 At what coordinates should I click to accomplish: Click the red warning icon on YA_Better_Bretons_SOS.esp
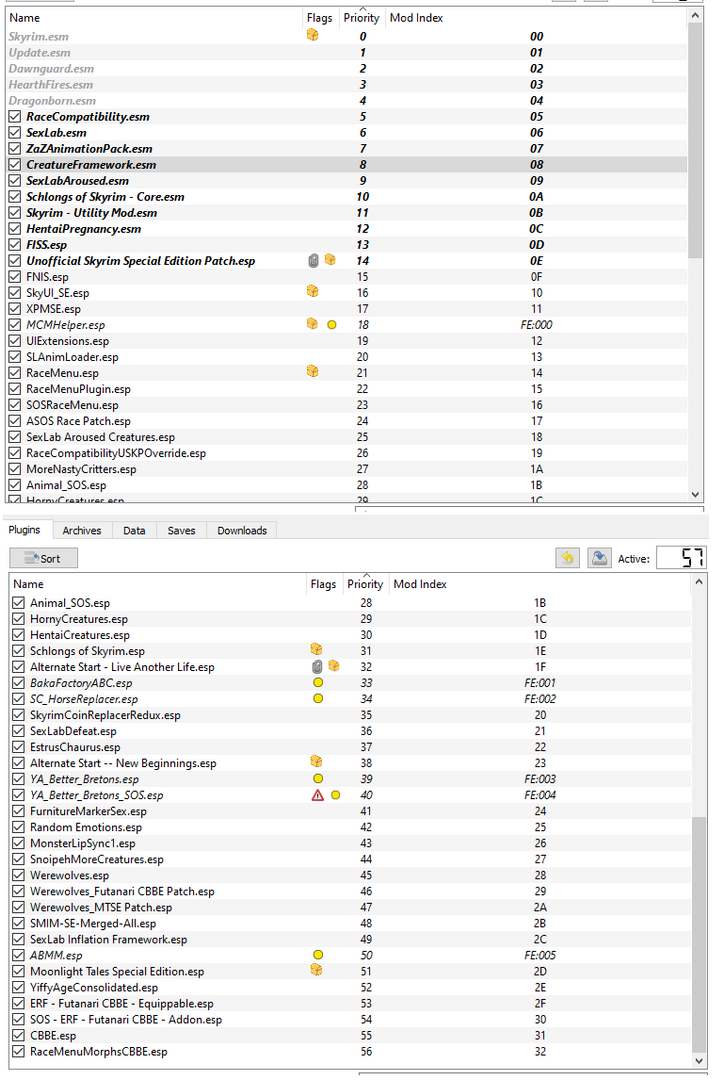pyautogui.click(x=318, y=795)
